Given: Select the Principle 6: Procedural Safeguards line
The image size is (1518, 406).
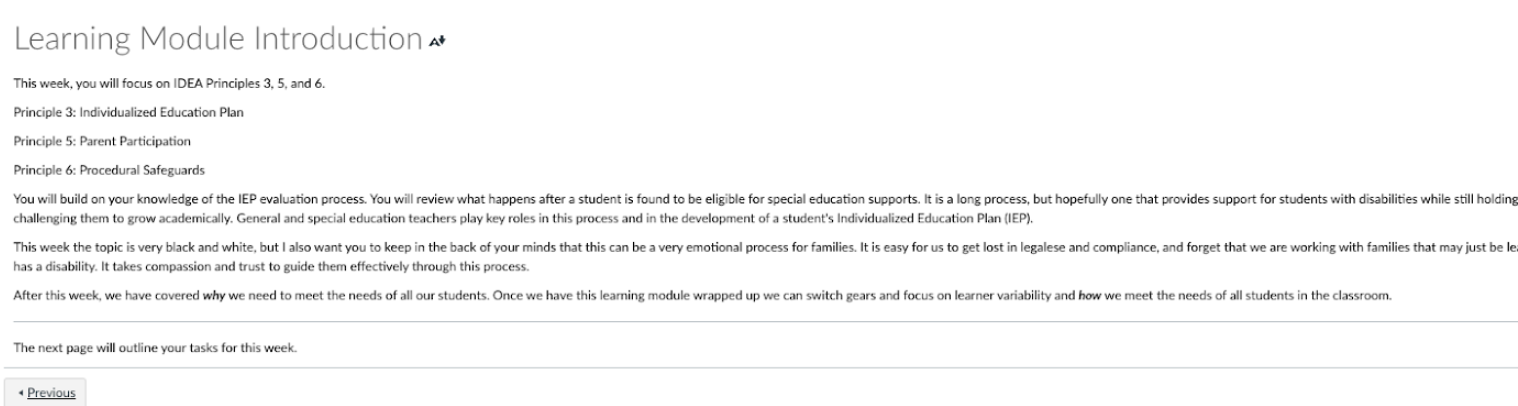Looking at the screenshot, I should pos(109,168).
